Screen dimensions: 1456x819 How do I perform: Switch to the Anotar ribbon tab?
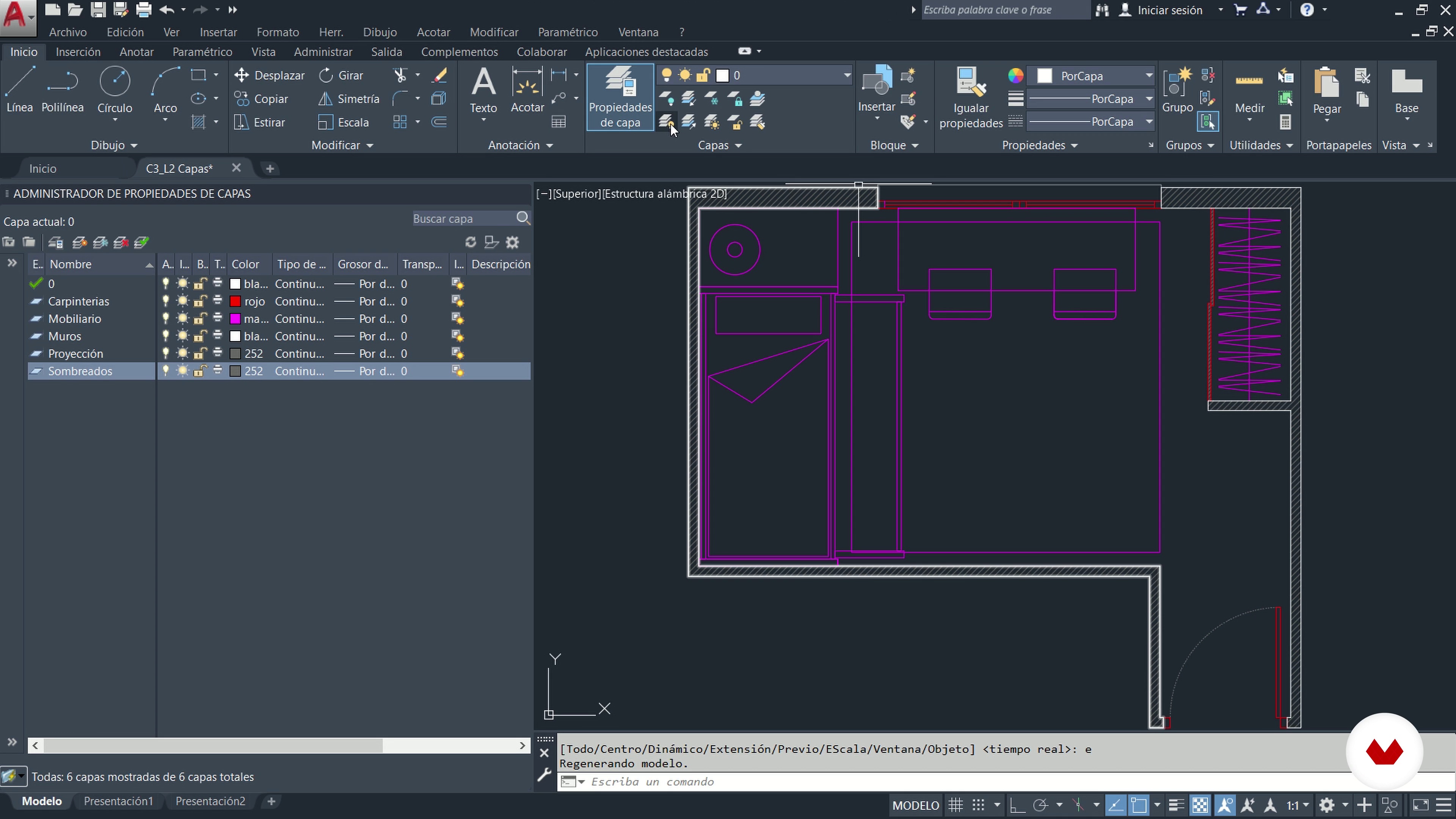click(136, 52)
